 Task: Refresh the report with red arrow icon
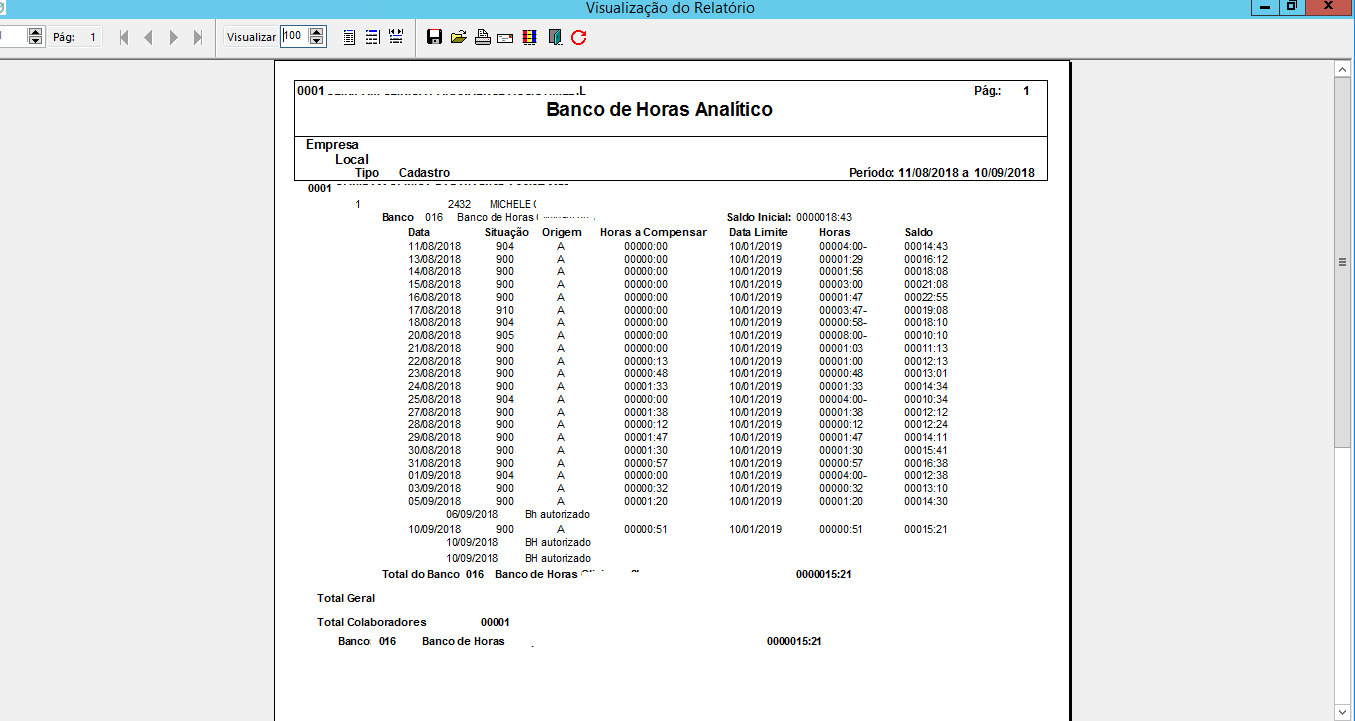click(578, 37)
